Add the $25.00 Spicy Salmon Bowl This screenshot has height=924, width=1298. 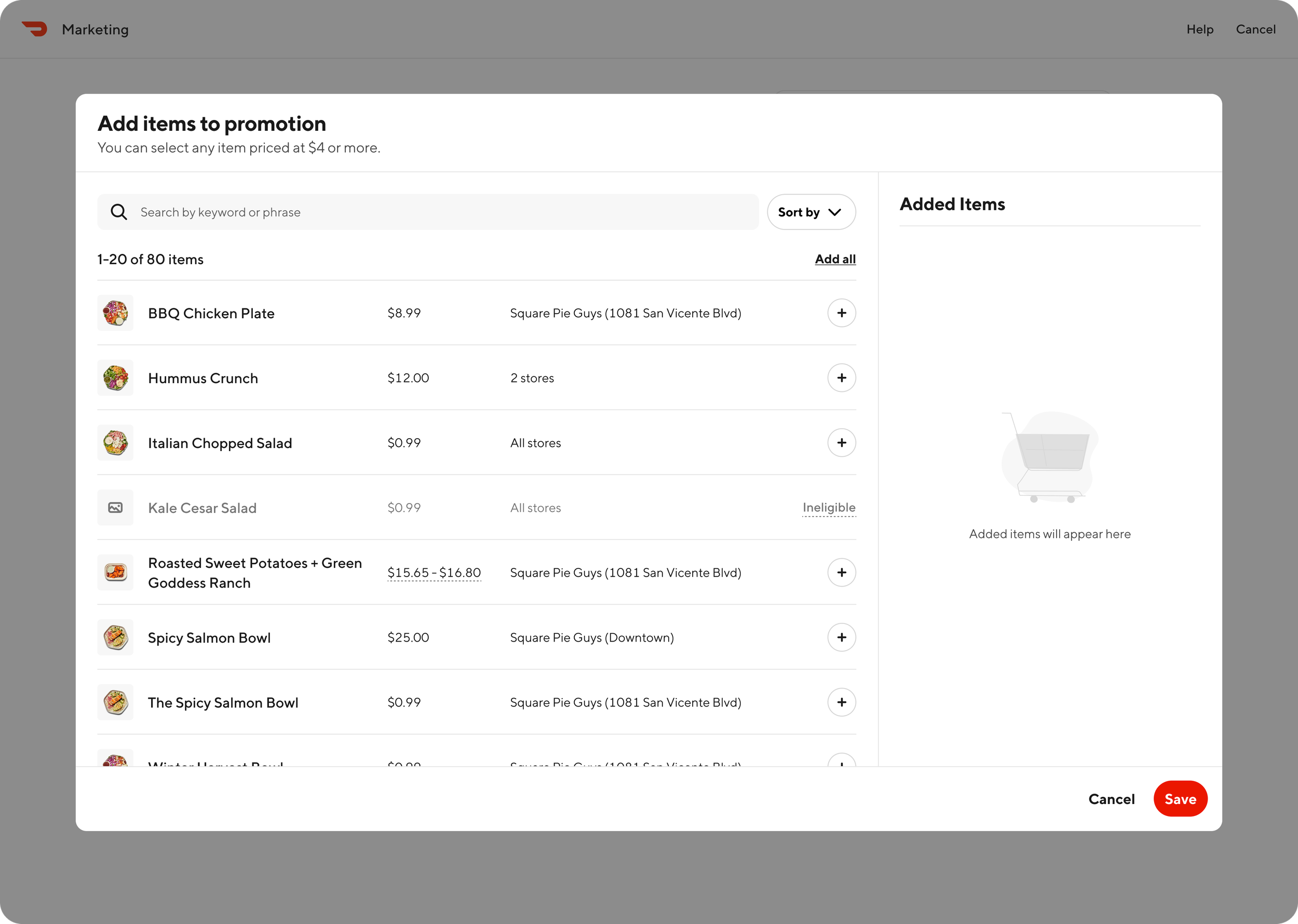[841, 637]
